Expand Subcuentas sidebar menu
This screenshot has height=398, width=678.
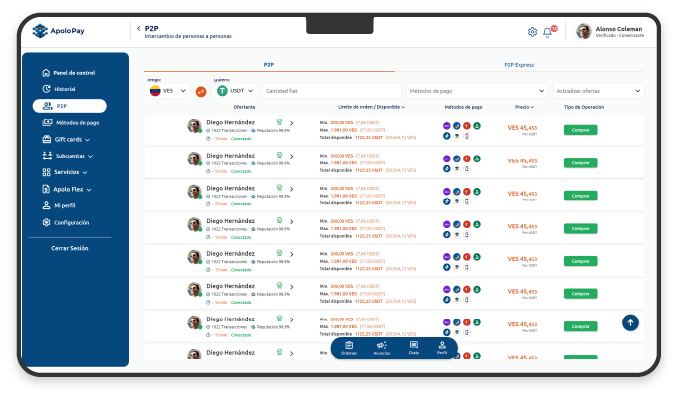[x=67, y=156]
